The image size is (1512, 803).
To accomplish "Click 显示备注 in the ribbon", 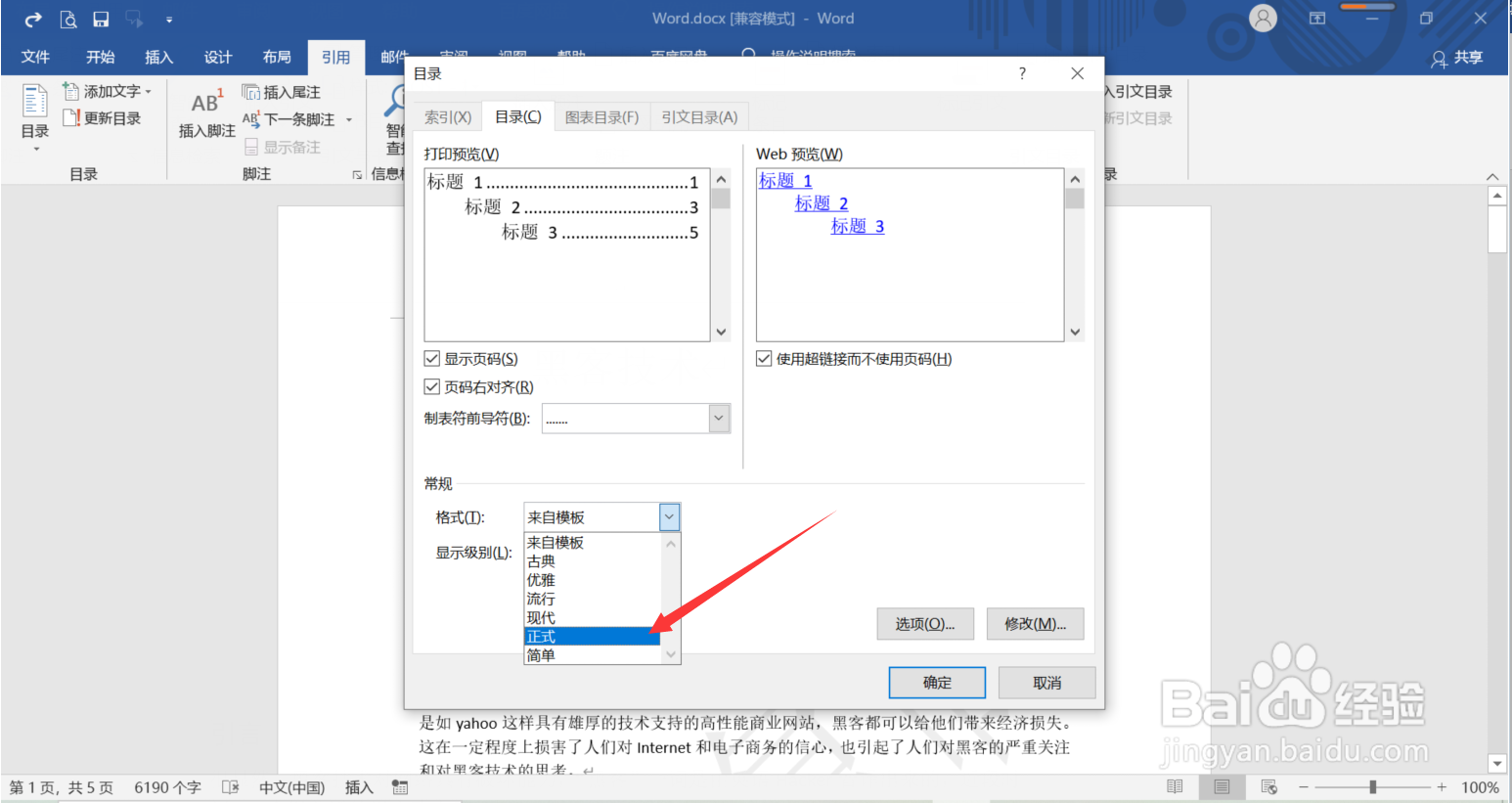I will [282, 147].
